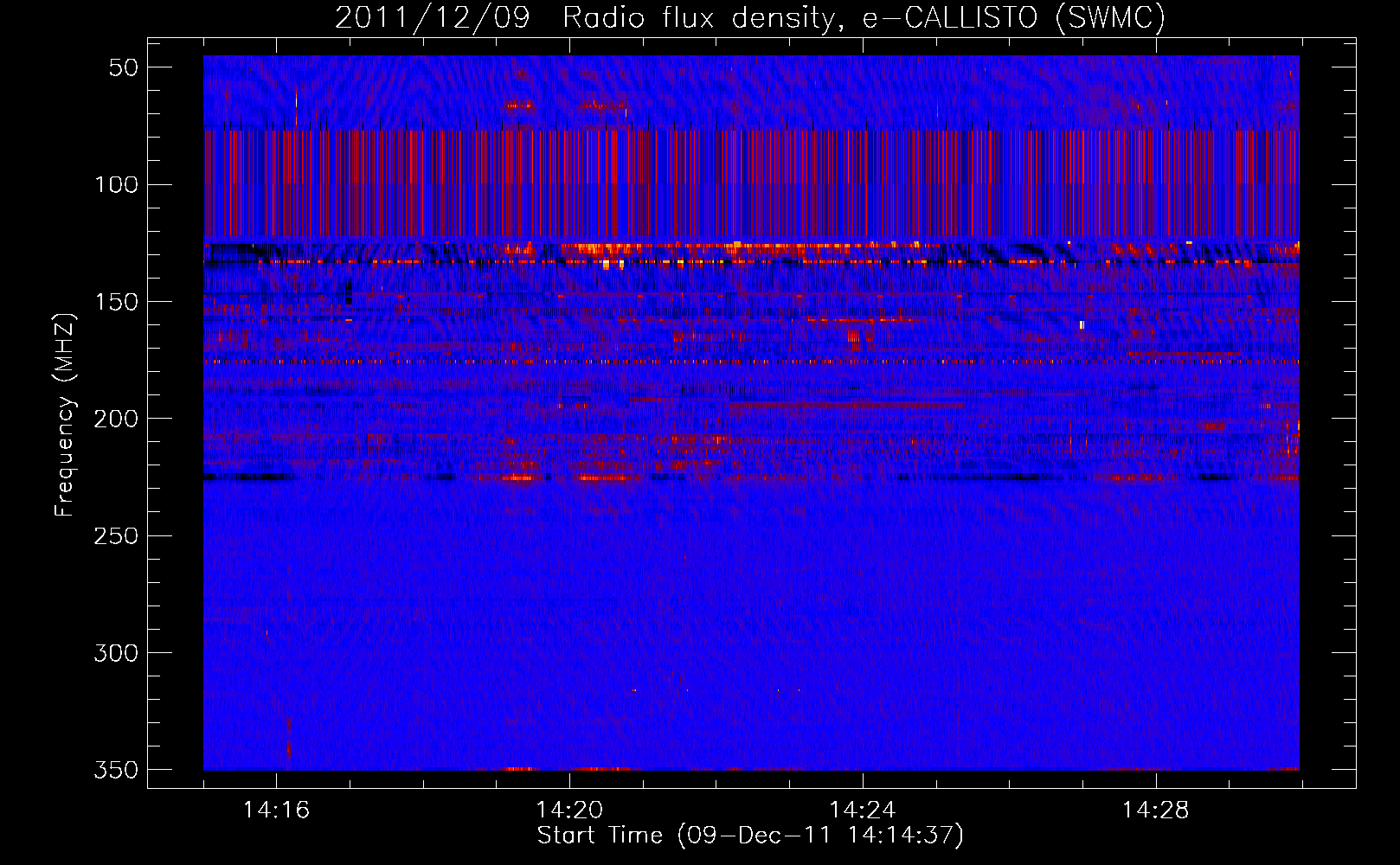
Task: Click the 'Frequency (MHZ)' axis label
Action: tap(64, 414)
